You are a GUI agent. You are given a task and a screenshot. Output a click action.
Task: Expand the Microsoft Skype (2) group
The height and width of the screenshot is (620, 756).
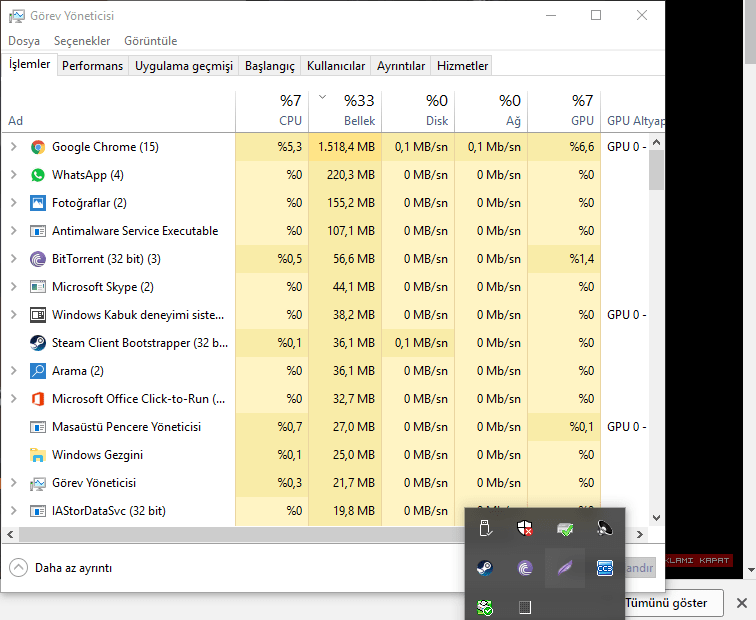click(14, 286)
